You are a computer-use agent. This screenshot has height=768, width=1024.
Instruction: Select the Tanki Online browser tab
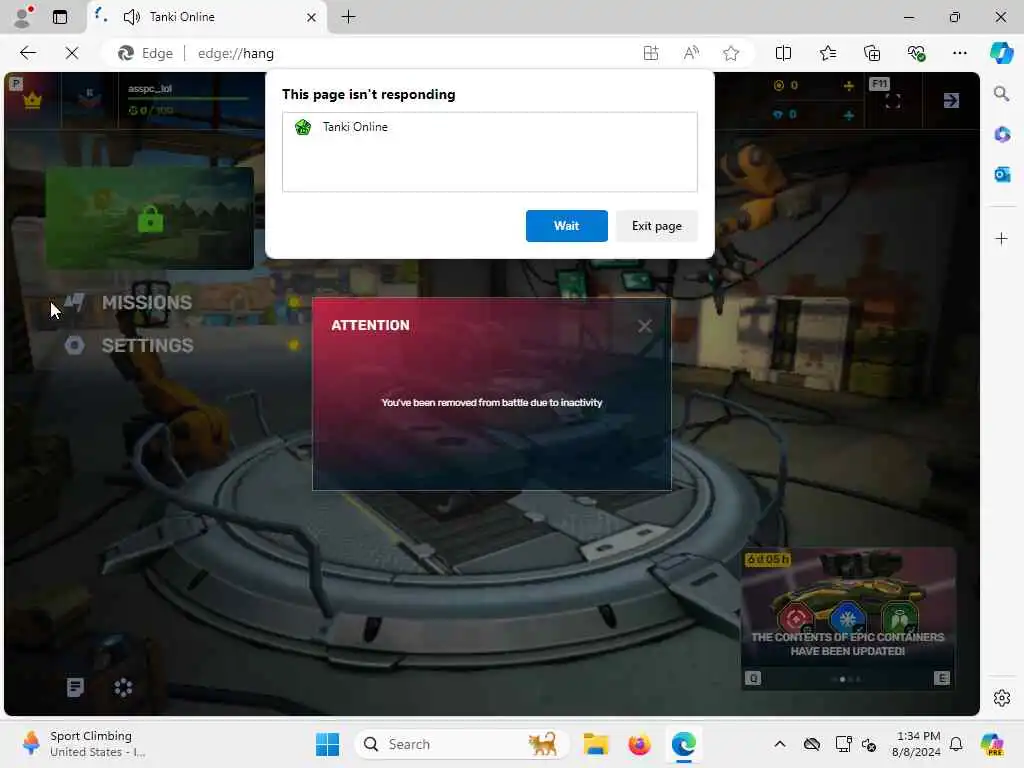[x=206, y=17]
